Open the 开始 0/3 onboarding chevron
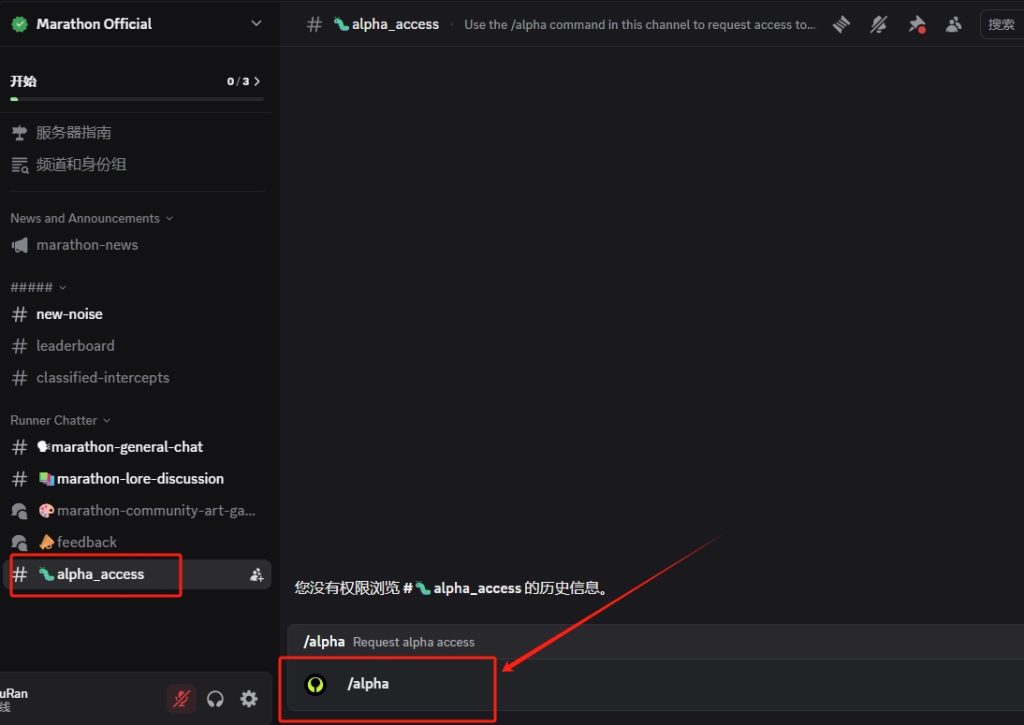Image resolution: width=1024 pixels, height=725 pixels. tap(257, 81)
